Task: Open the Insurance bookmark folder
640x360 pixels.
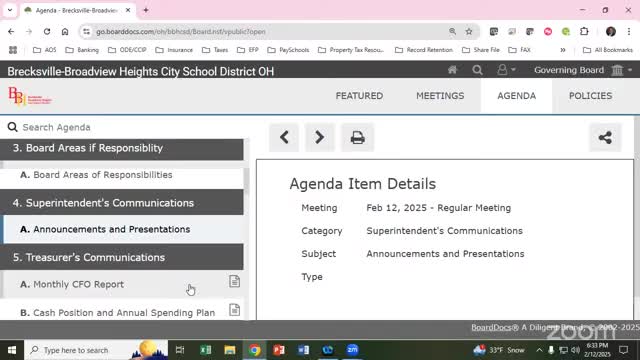Action: click(174, 50)
